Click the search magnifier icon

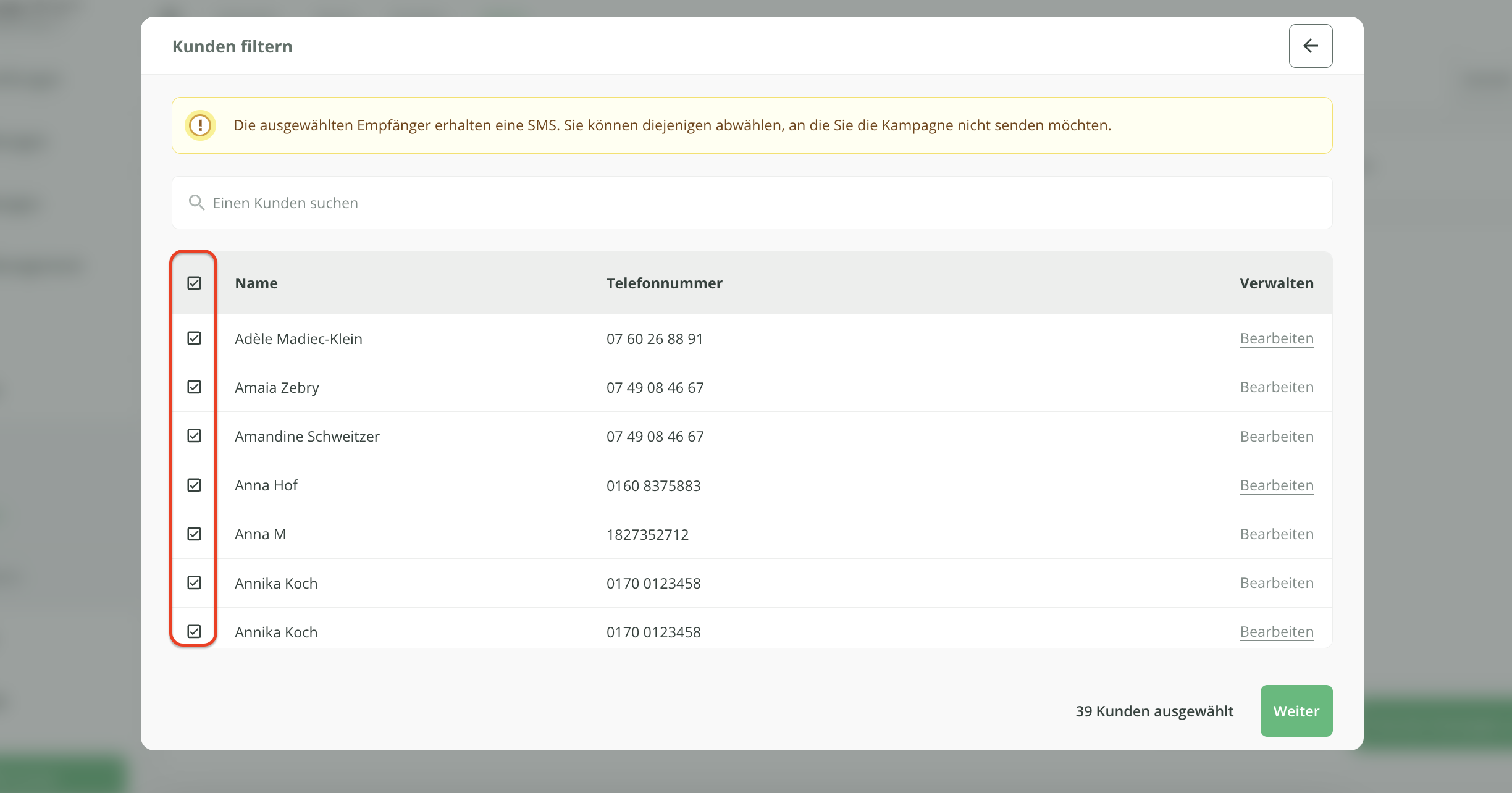tap(196, 203)
